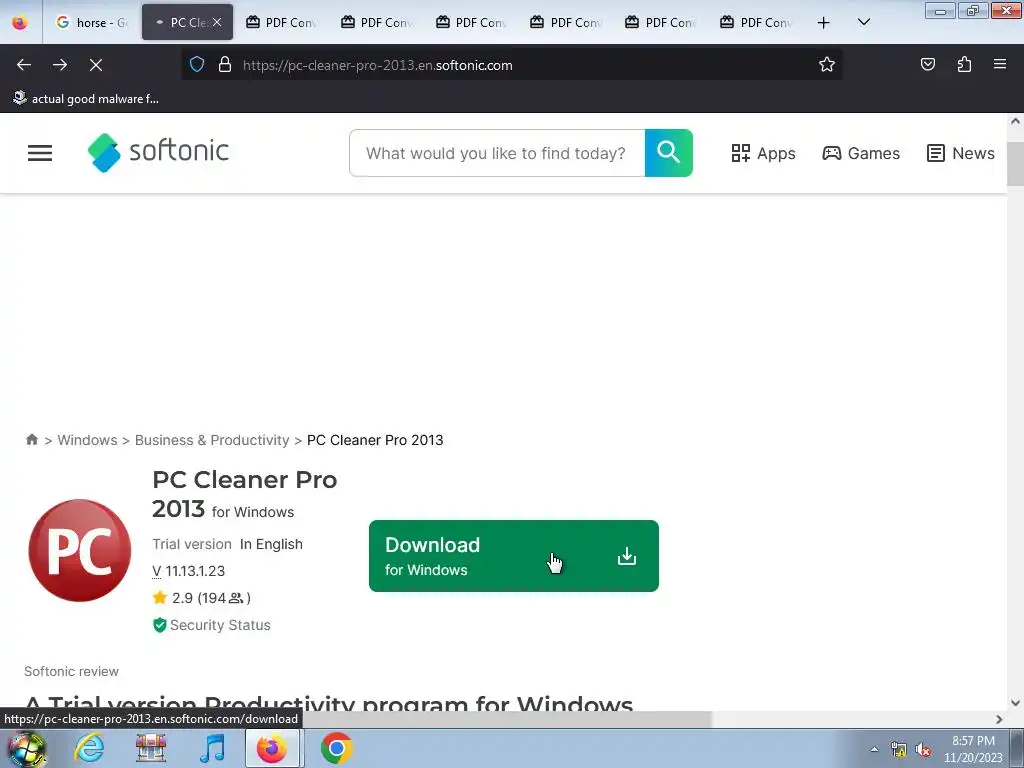This screenshot has width=1024, height=768.
Task: Click the Firefox back arrow
Action: pyautogui.click(x=24, y=65)
